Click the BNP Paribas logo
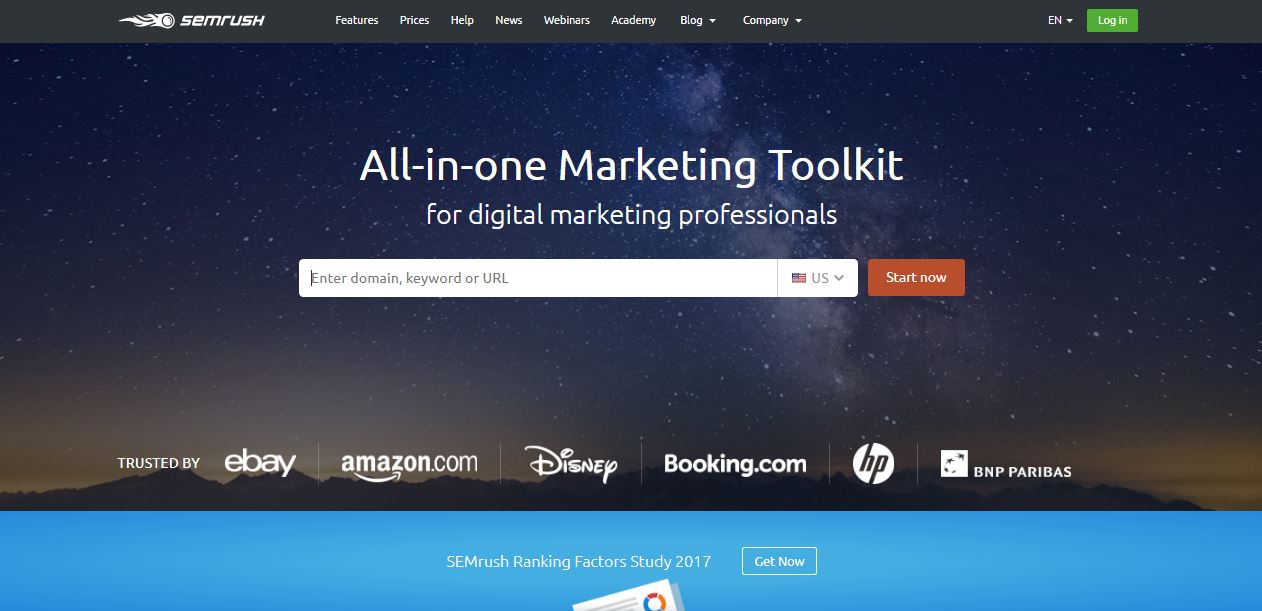 (1006, 464)
